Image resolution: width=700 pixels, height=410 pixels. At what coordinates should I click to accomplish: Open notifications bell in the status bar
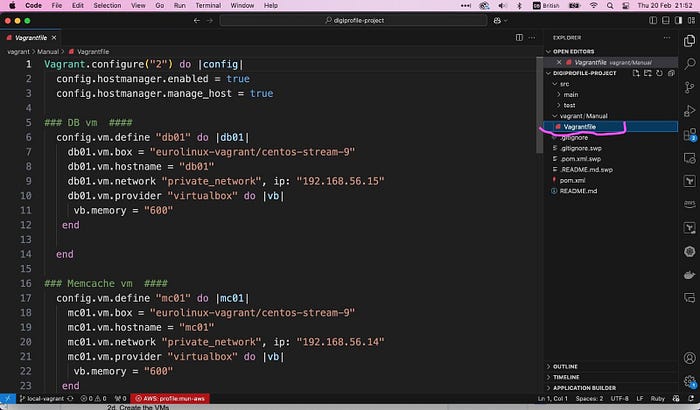[x=691, y=398]
